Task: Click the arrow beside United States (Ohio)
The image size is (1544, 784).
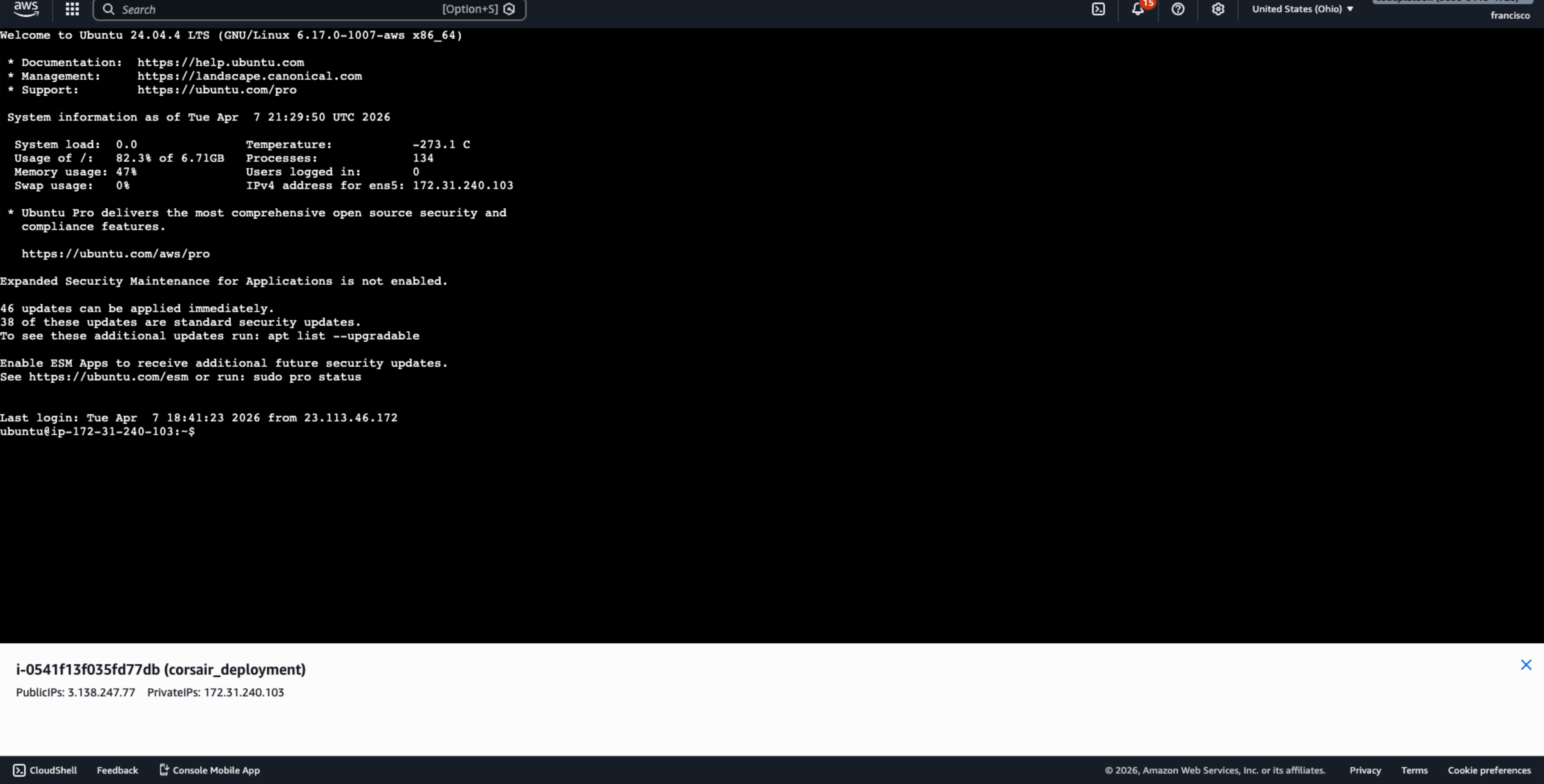Action: tap(1351, 9)
